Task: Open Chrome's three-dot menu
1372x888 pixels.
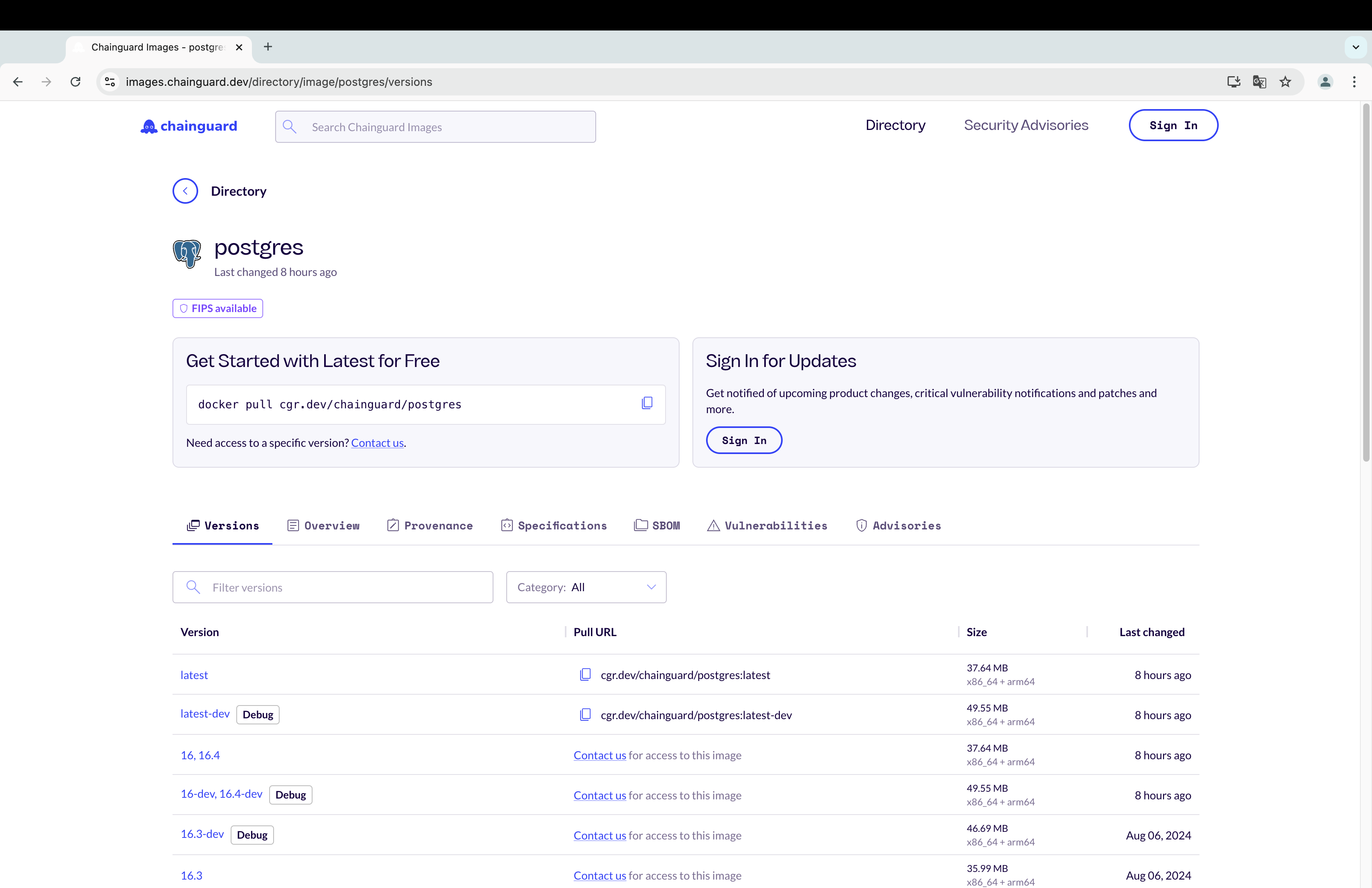Action: 1354,82
